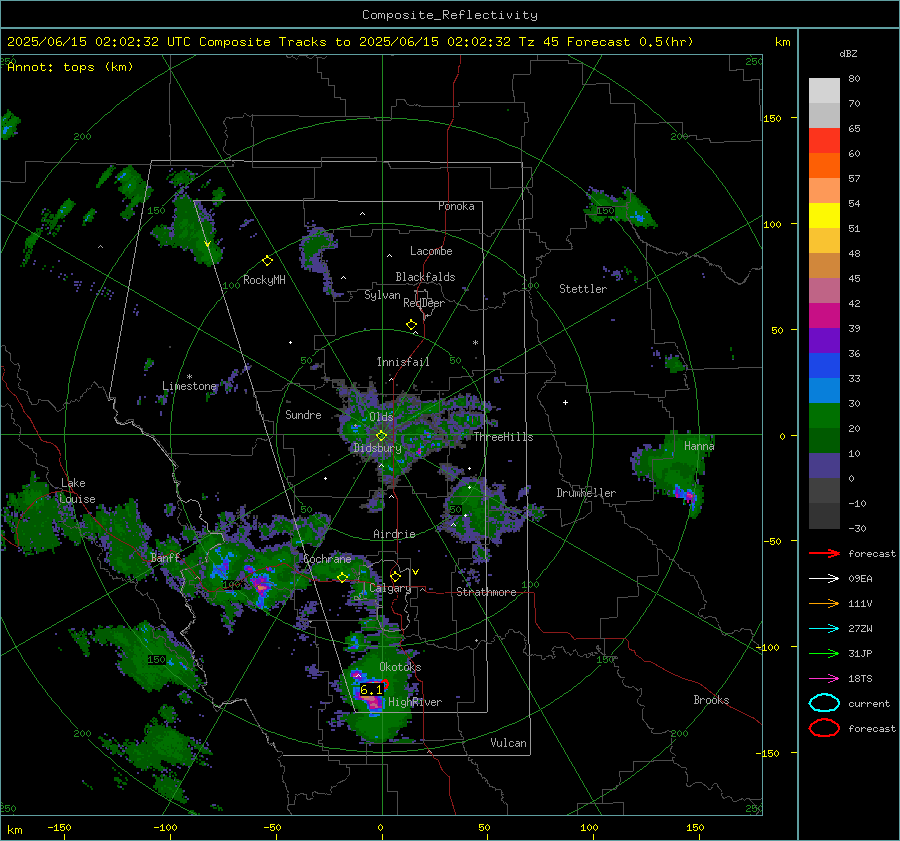Click the Innisfail label

click(x=403, y=362)
